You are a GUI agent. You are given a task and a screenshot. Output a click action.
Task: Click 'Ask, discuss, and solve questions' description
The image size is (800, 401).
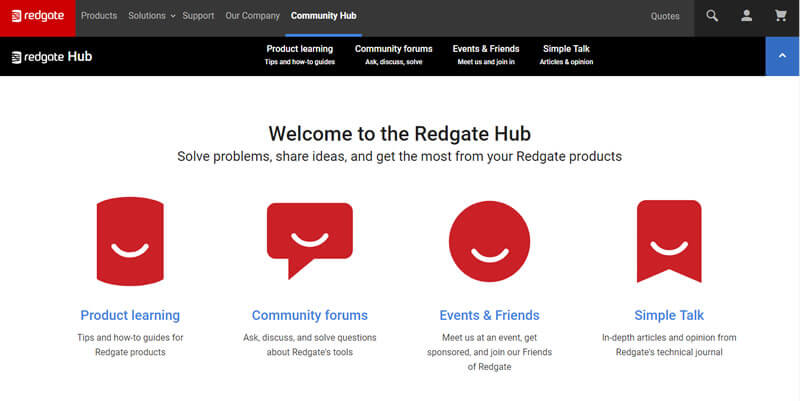[310, 345]
